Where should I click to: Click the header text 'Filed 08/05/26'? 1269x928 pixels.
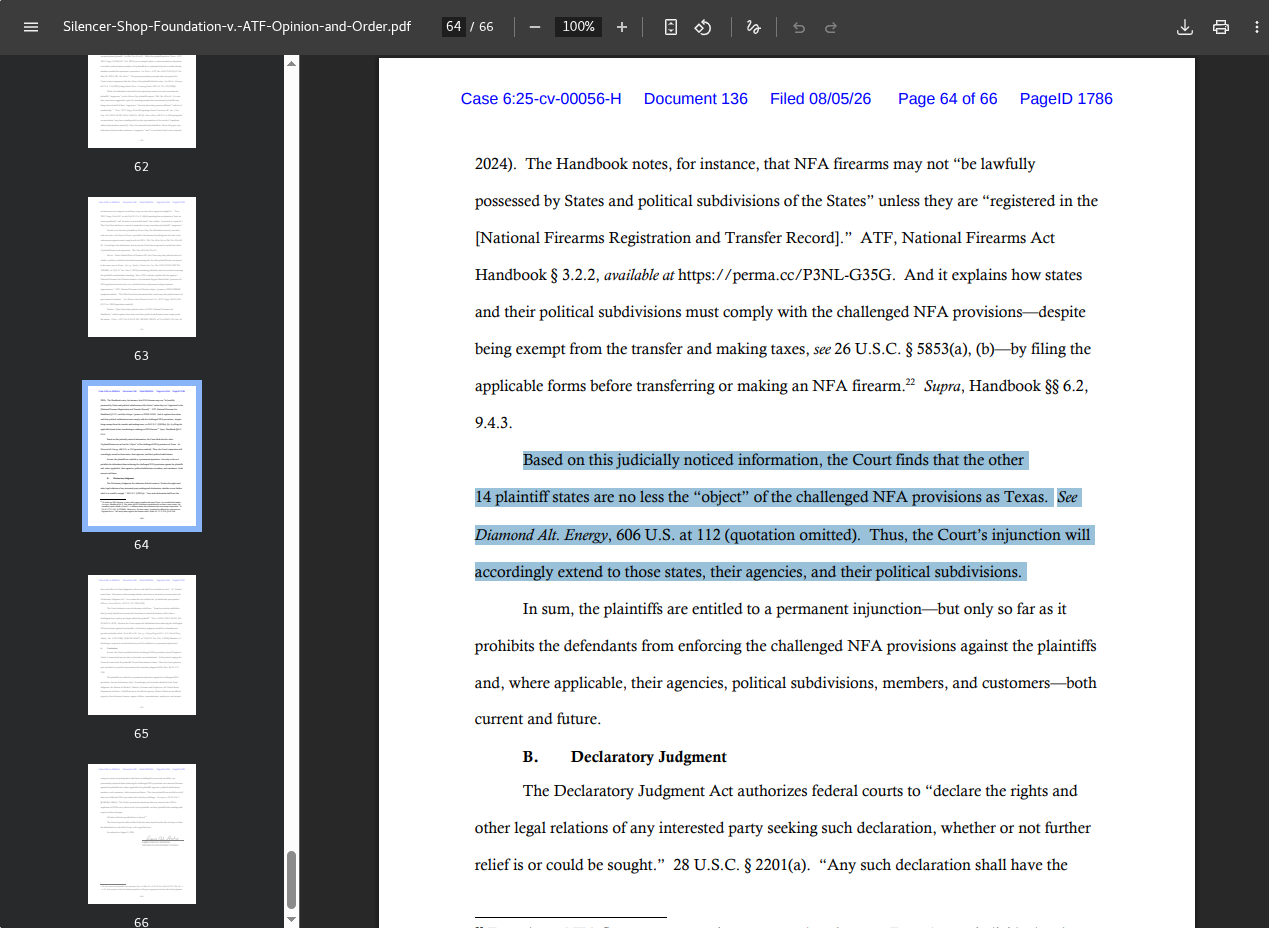tap(821, 99)
